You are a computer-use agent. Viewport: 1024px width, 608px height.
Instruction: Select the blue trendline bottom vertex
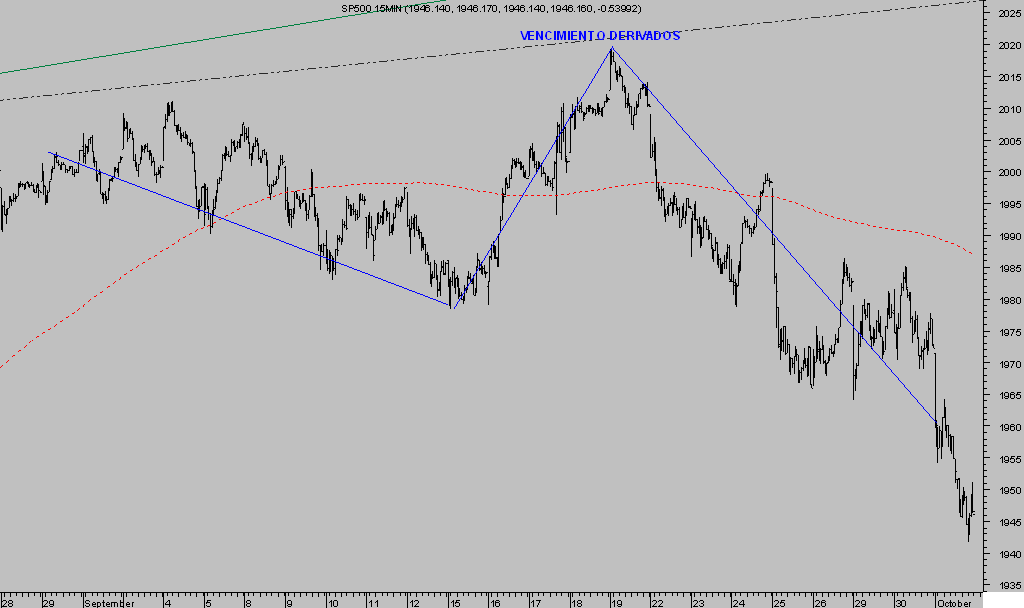[452, 307]
